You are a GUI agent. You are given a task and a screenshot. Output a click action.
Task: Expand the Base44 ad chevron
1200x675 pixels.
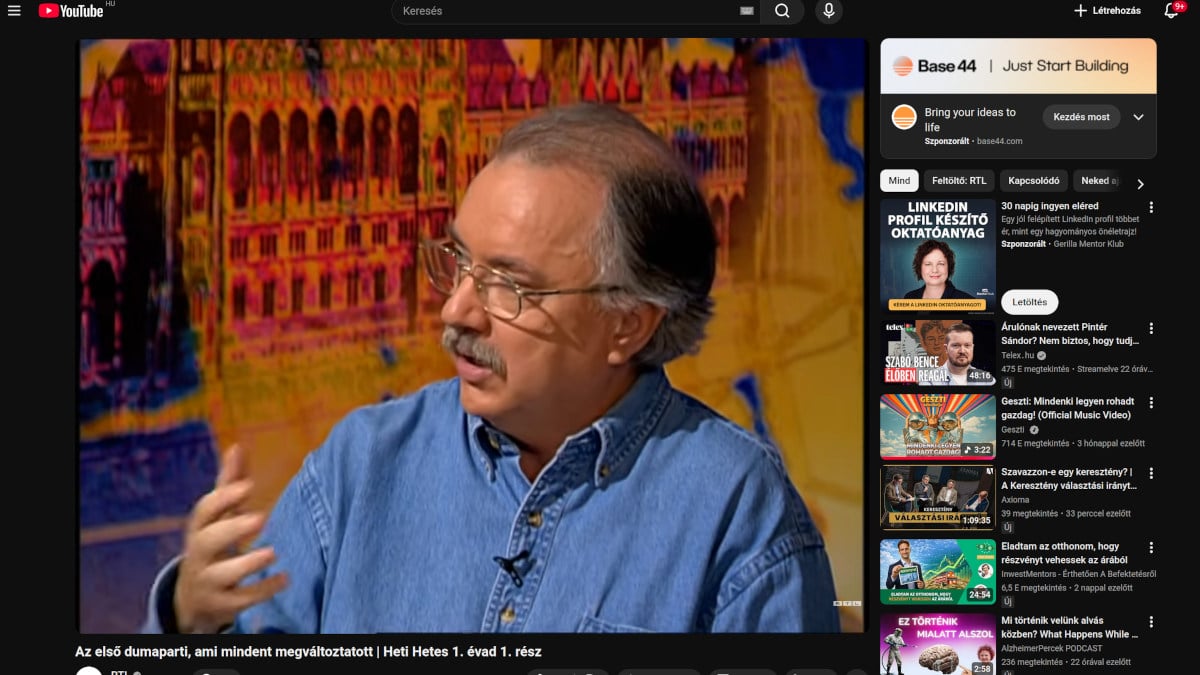(x=1138, y=117)
